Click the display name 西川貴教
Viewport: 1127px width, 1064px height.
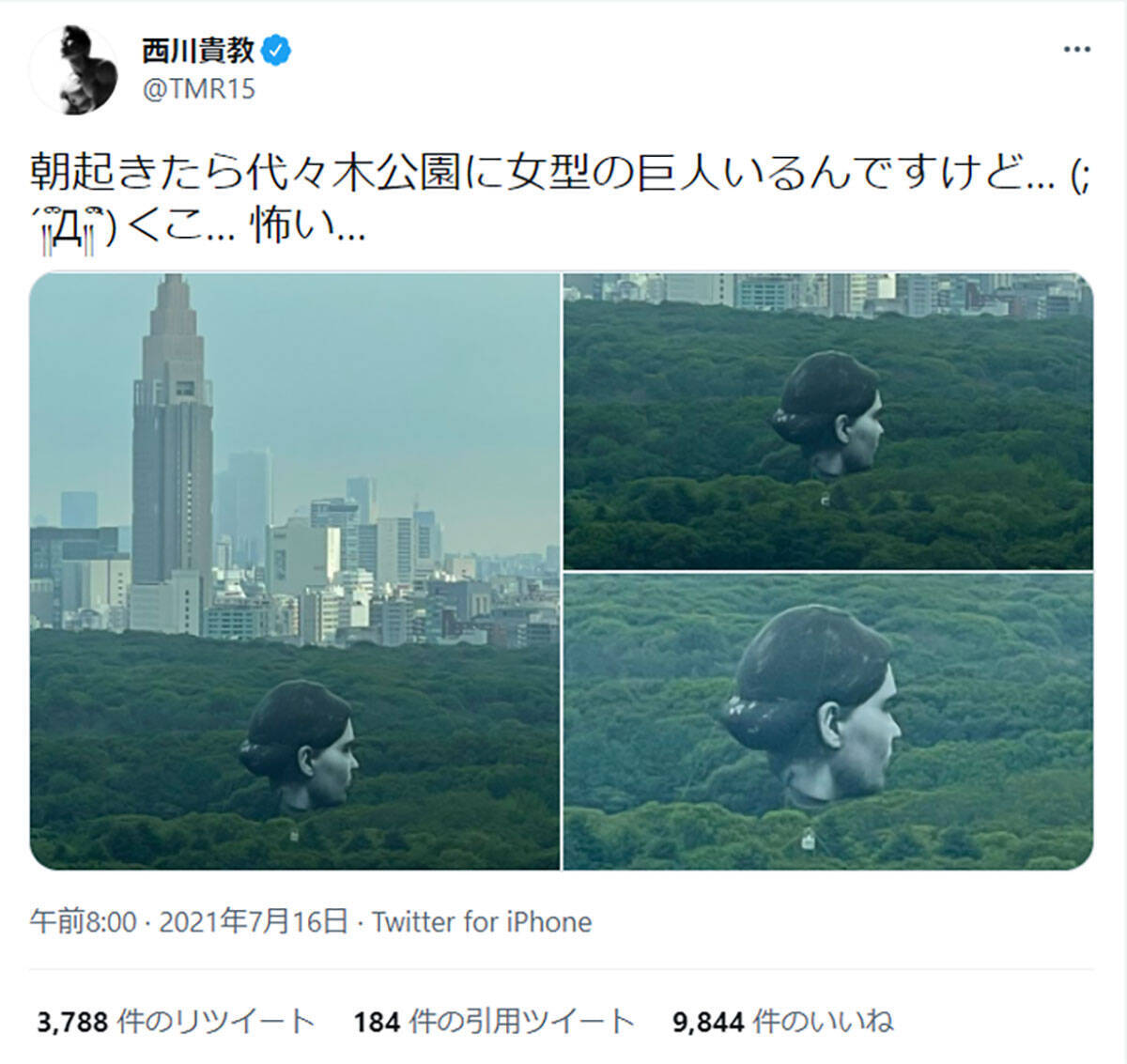click(198, 50)
